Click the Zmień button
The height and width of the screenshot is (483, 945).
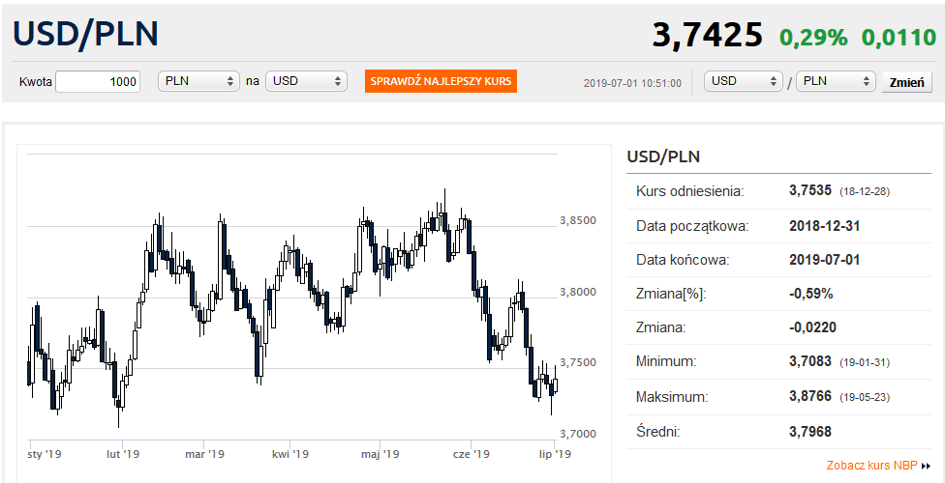pyautogui.click(x=907, y=82)
